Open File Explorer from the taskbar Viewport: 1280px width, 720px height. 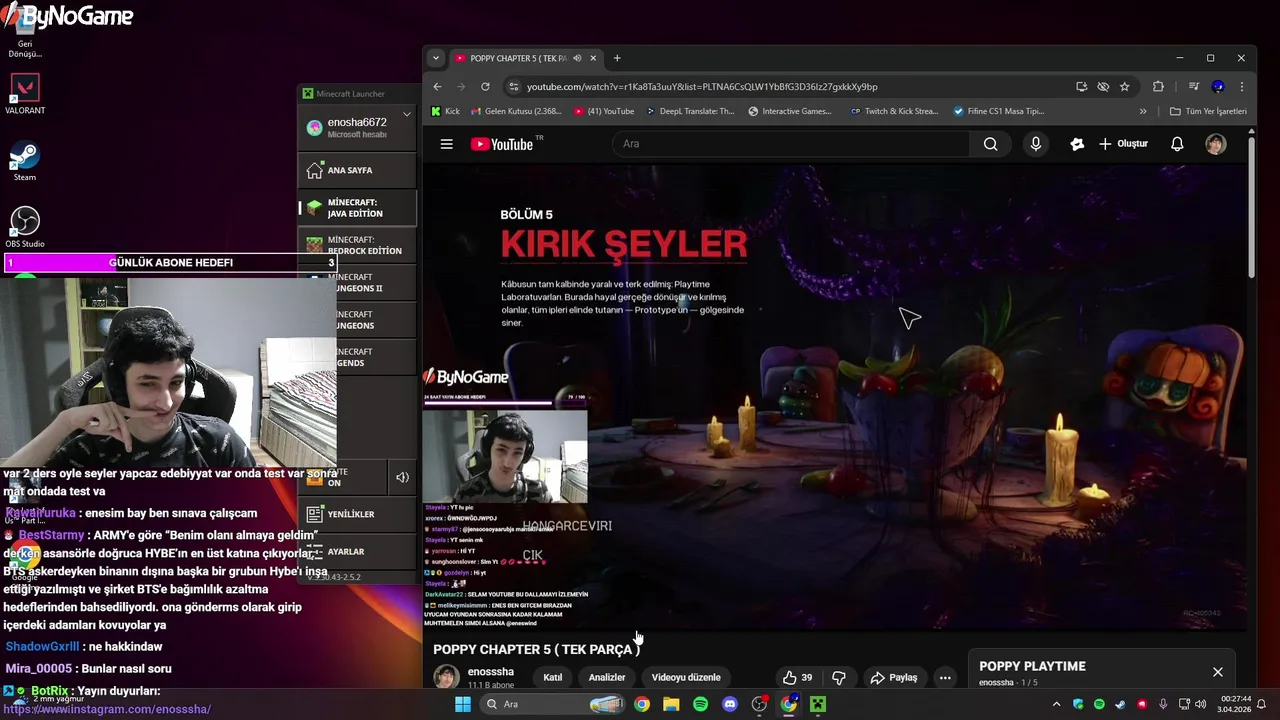click(671, 704)
